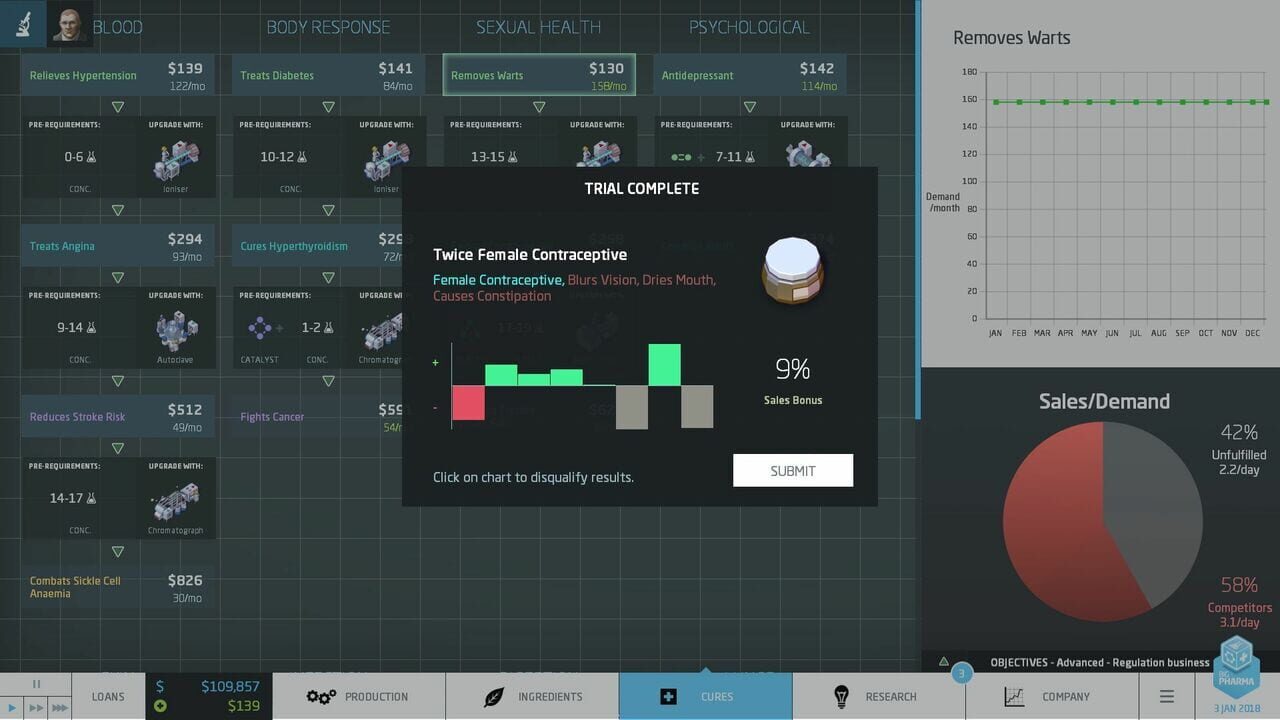Screen dimensions: 1280x720
Task: Open the Company tab
Action: tap(1051, 696)
